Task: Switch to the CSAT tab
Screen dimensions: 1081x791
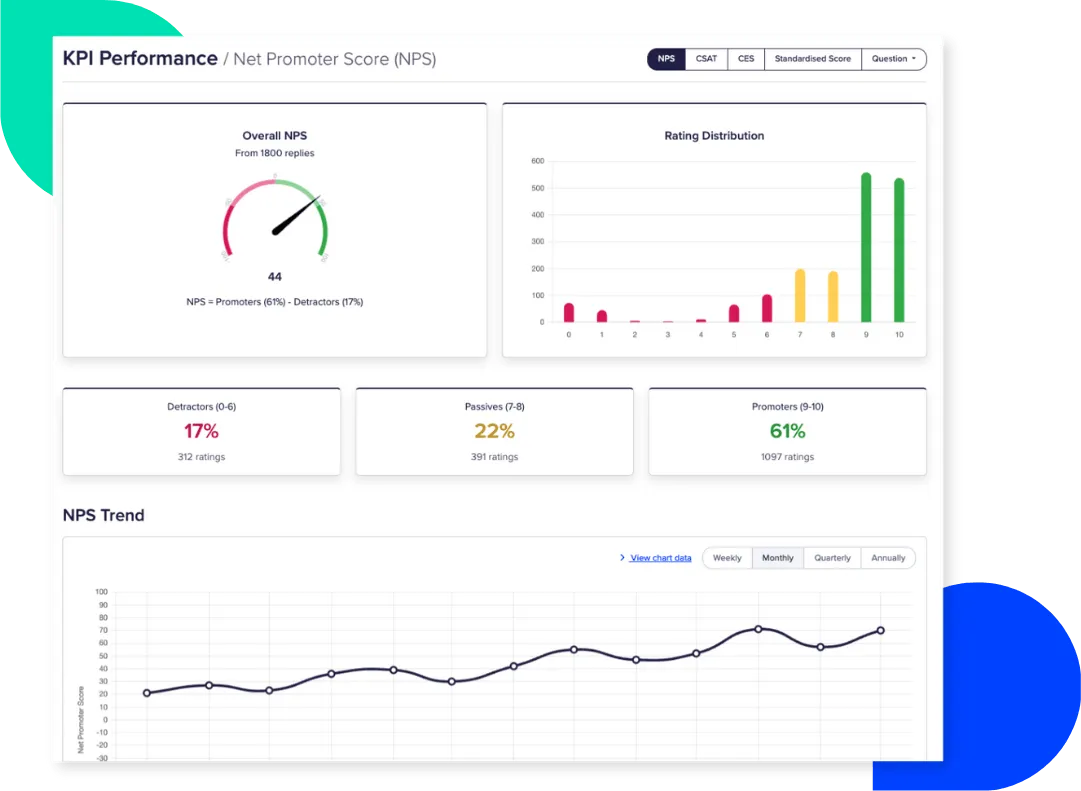Action: point(706,59)
